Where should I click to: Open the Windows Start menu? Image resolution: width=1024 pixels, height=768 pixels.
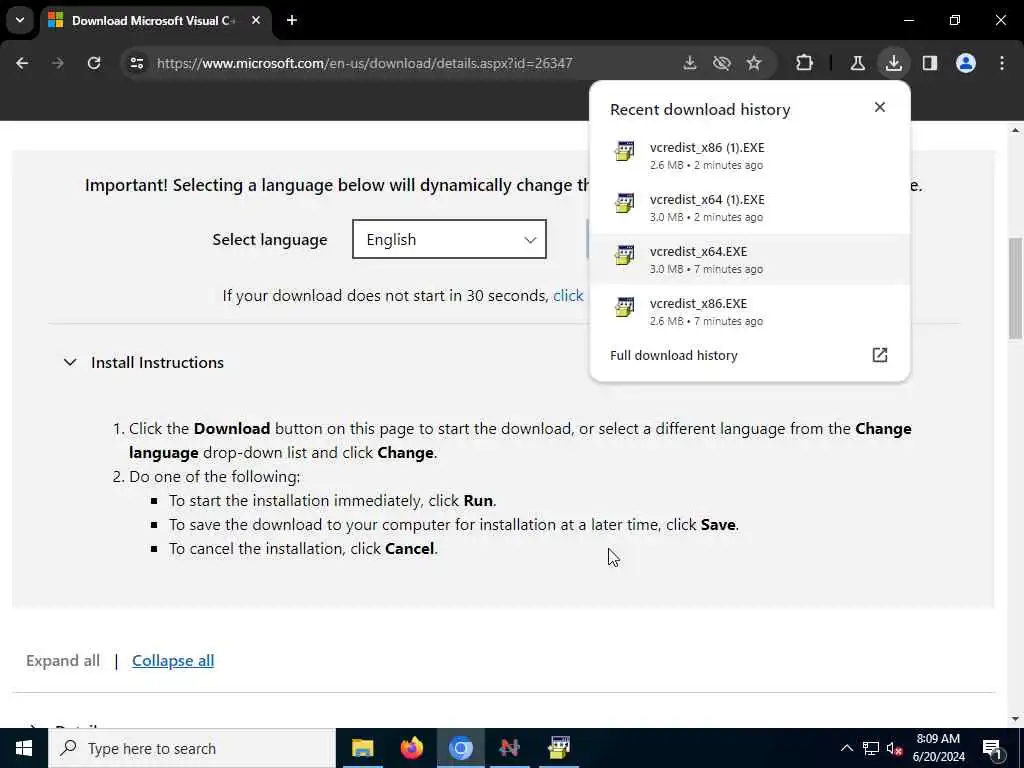[24, 748]
